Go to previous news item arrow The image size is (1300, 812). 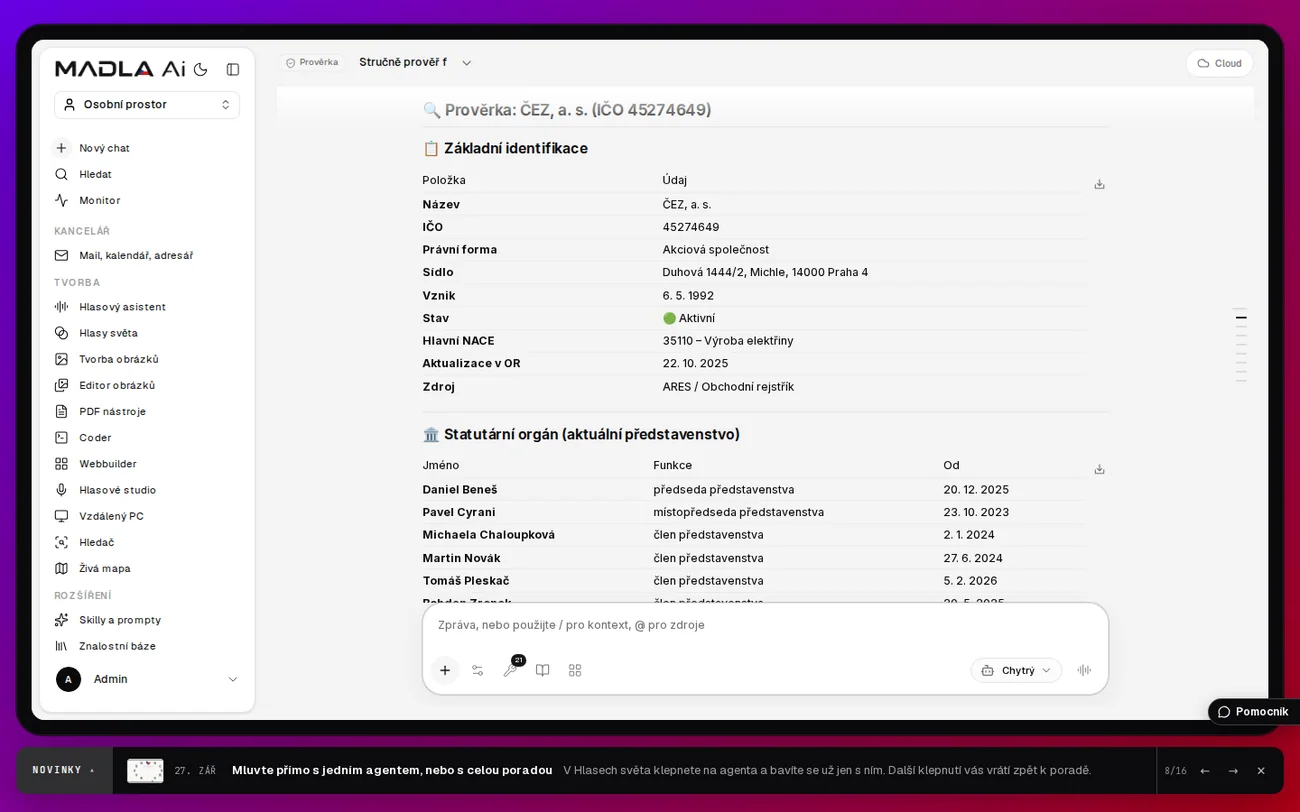click(1205, 771)
